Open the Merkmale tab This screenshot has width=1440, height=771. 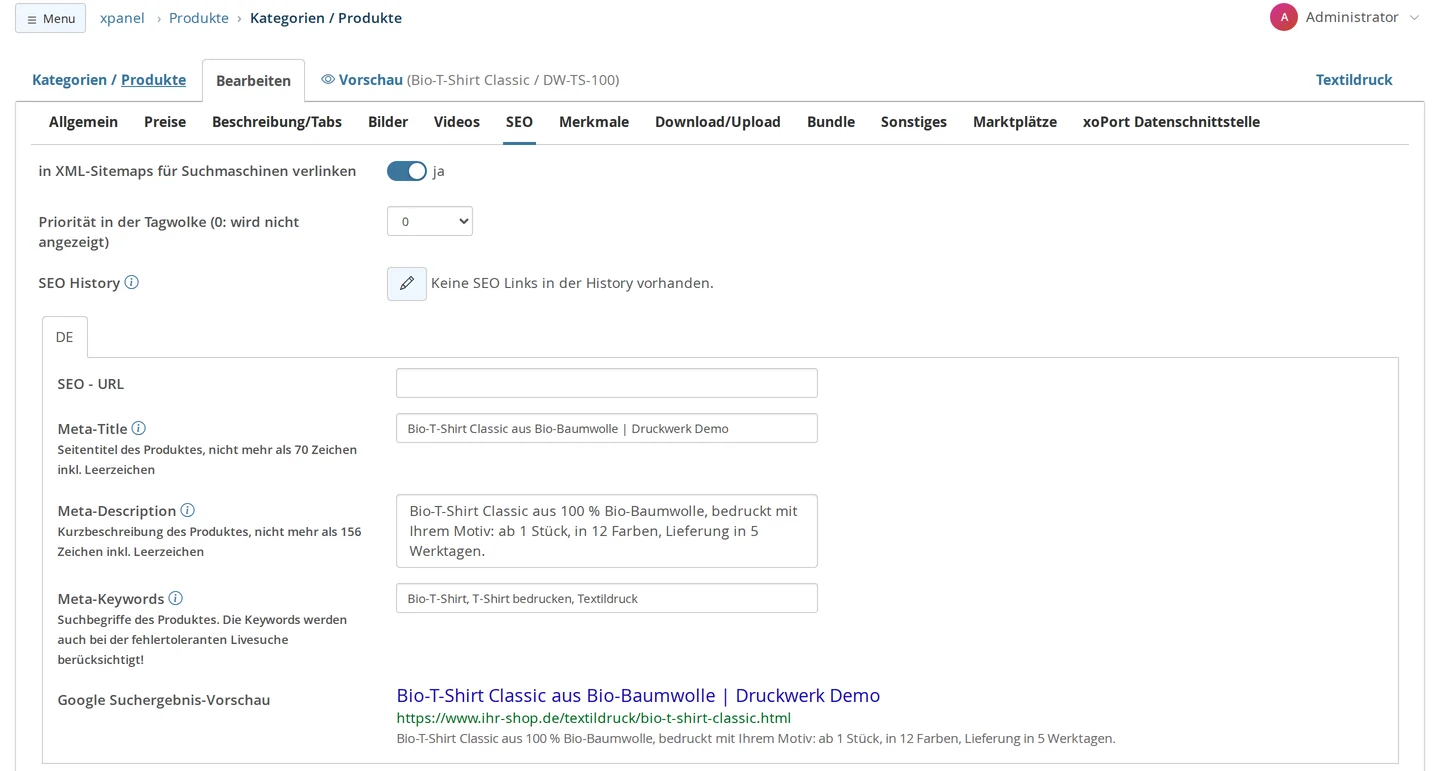[x=594, y=122]
